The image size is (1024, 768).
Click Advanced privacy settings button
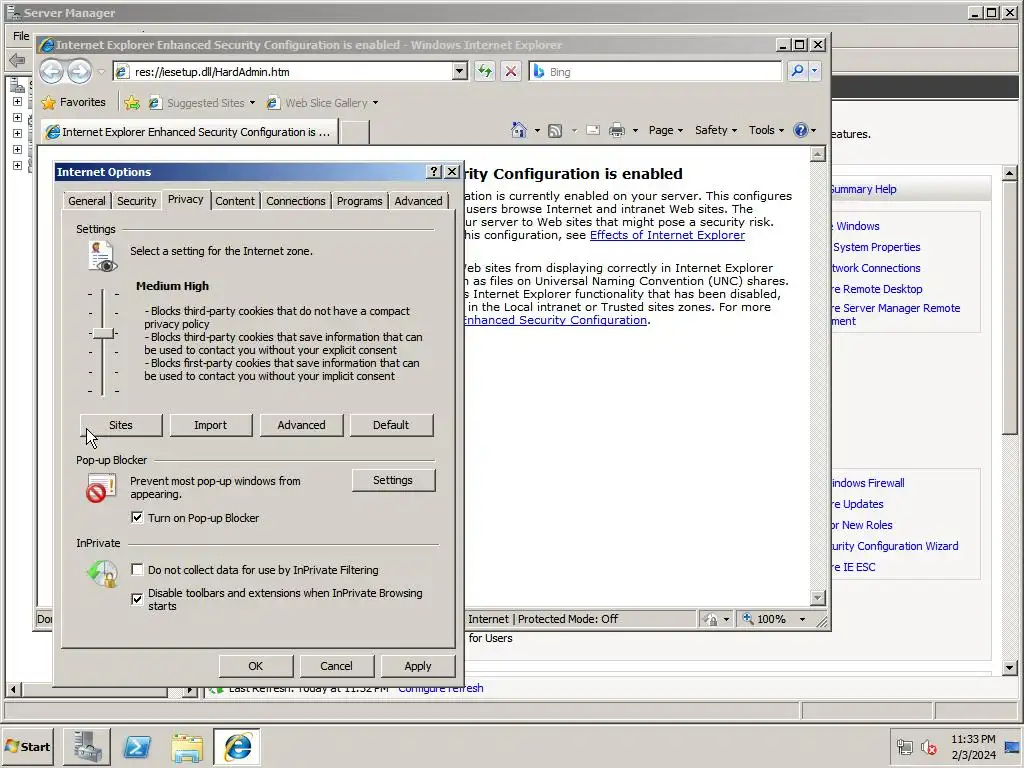(x=301, y=425)
